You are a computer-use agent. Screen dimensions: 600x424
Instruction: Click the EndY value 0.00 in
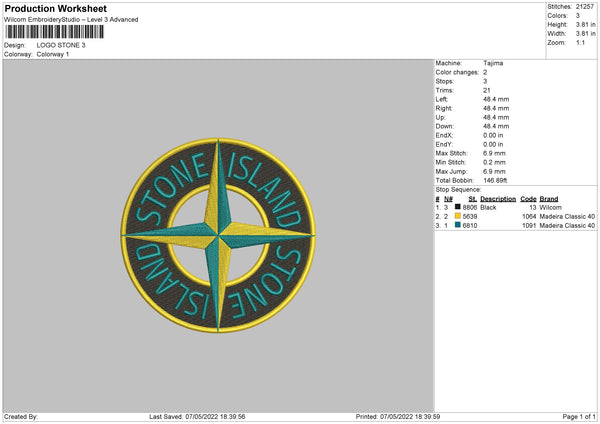coord(493,145)
